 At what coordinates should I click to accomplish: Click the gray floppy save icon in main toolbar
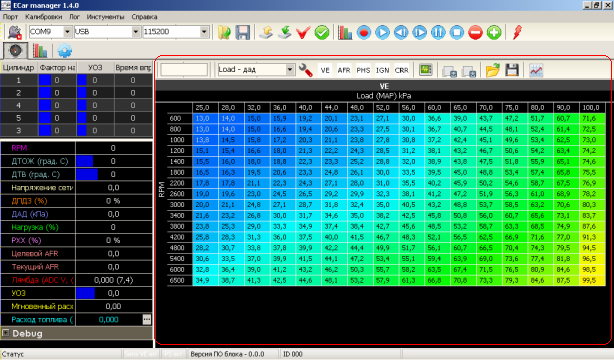coord(242,33)
